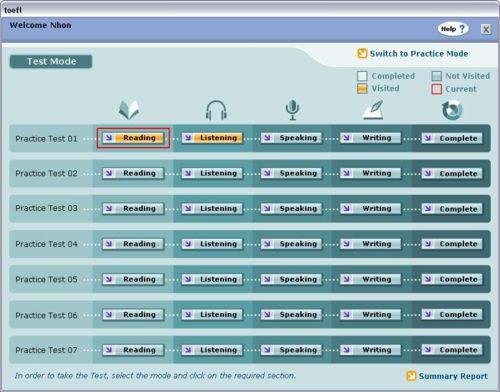Click Complete for Practice Test 02
The width and height of the screenshot is (500, 392).
[452, 174]
